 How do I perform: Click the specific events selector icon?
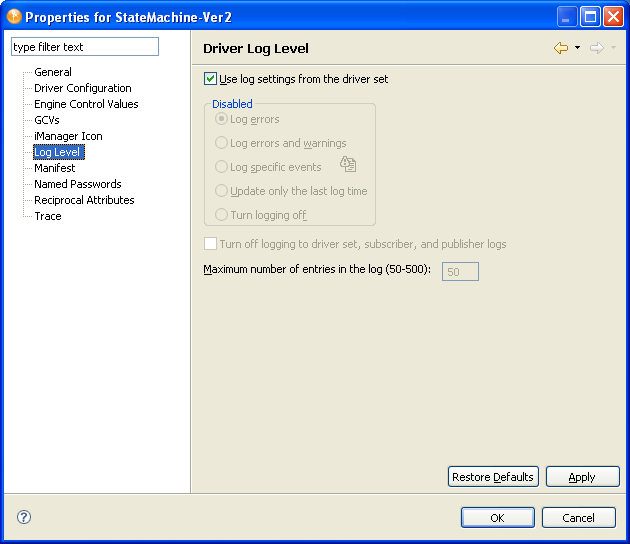click(348, 164)
